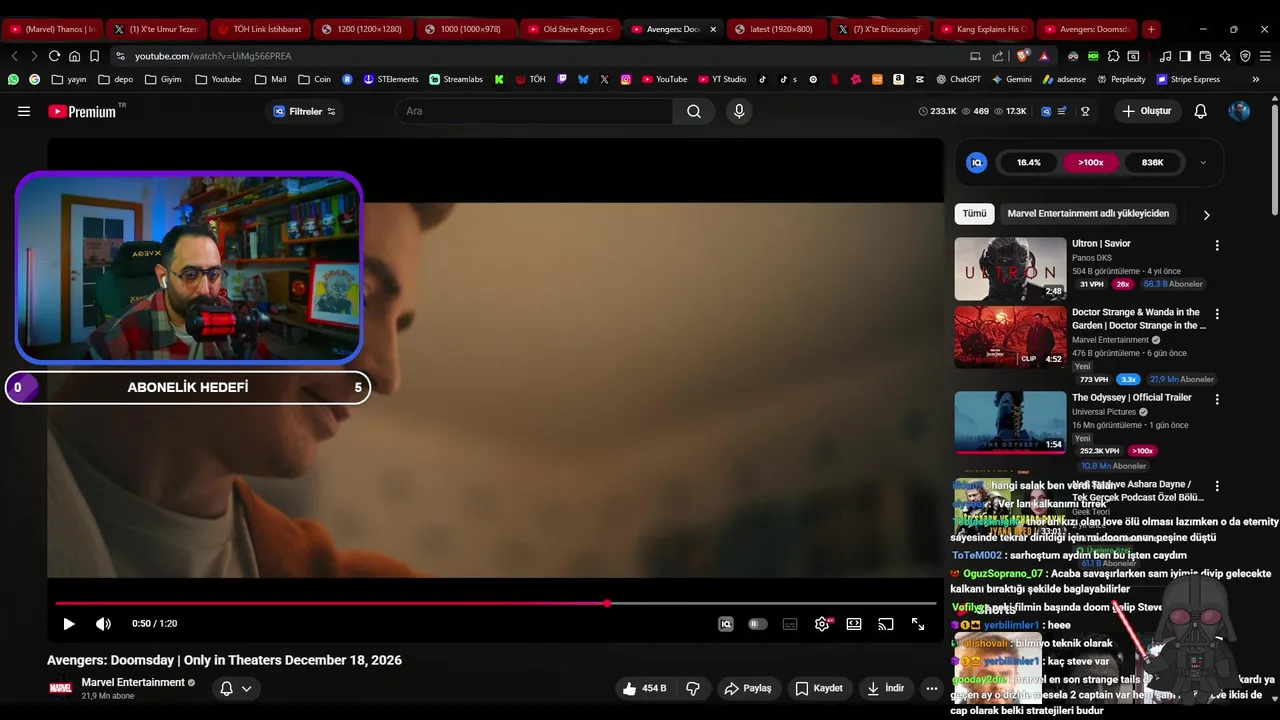Open the Filtreler filter button

305,111
